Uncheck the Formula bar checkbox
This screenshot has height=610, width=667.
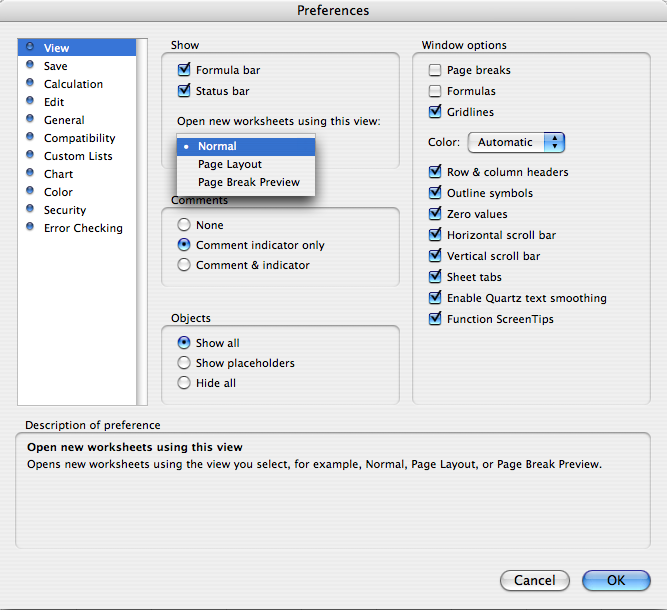[184, 70]
